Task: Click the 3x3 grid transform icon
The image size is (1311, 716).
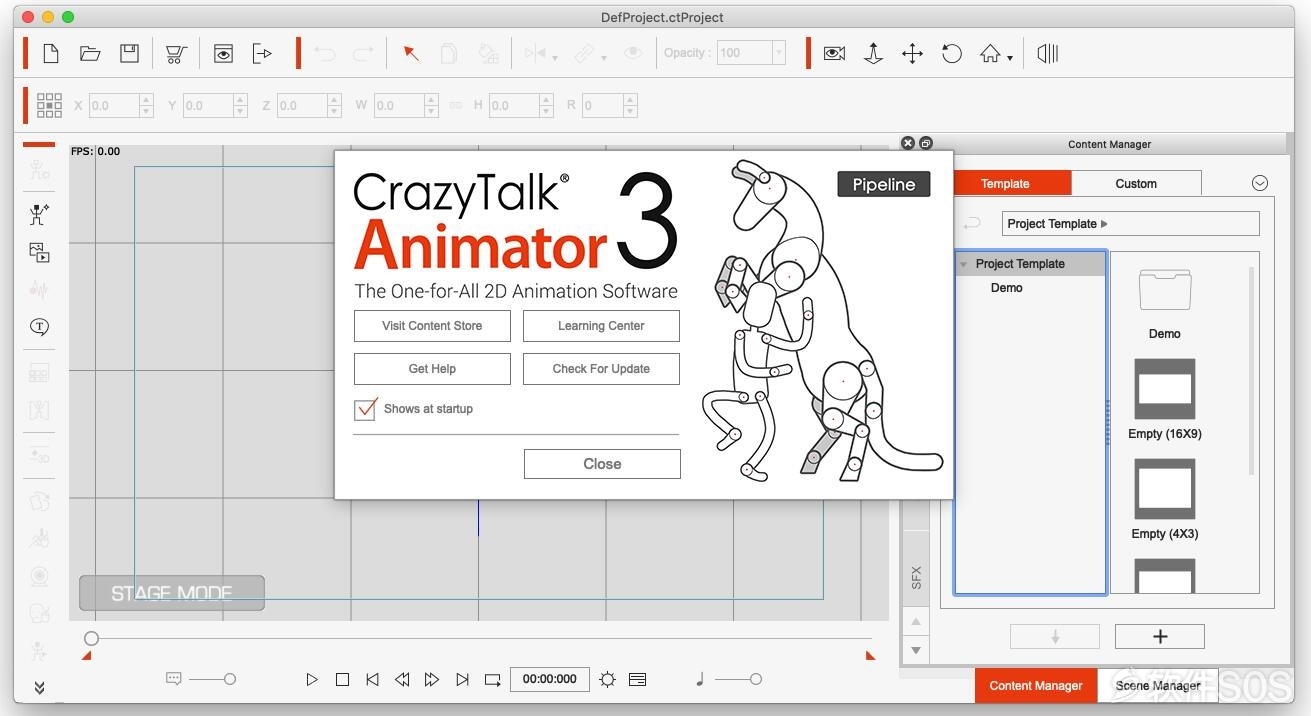Action: pyautogui.click(x=49, y=105)
